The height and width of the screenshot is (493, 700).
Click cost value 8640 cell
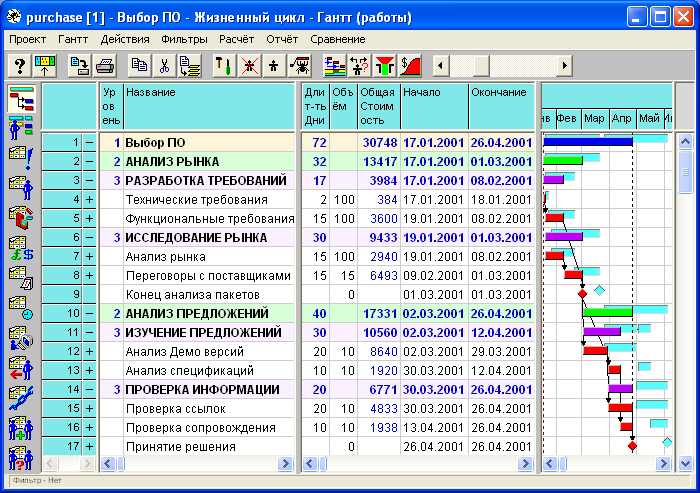pos(379,351)
